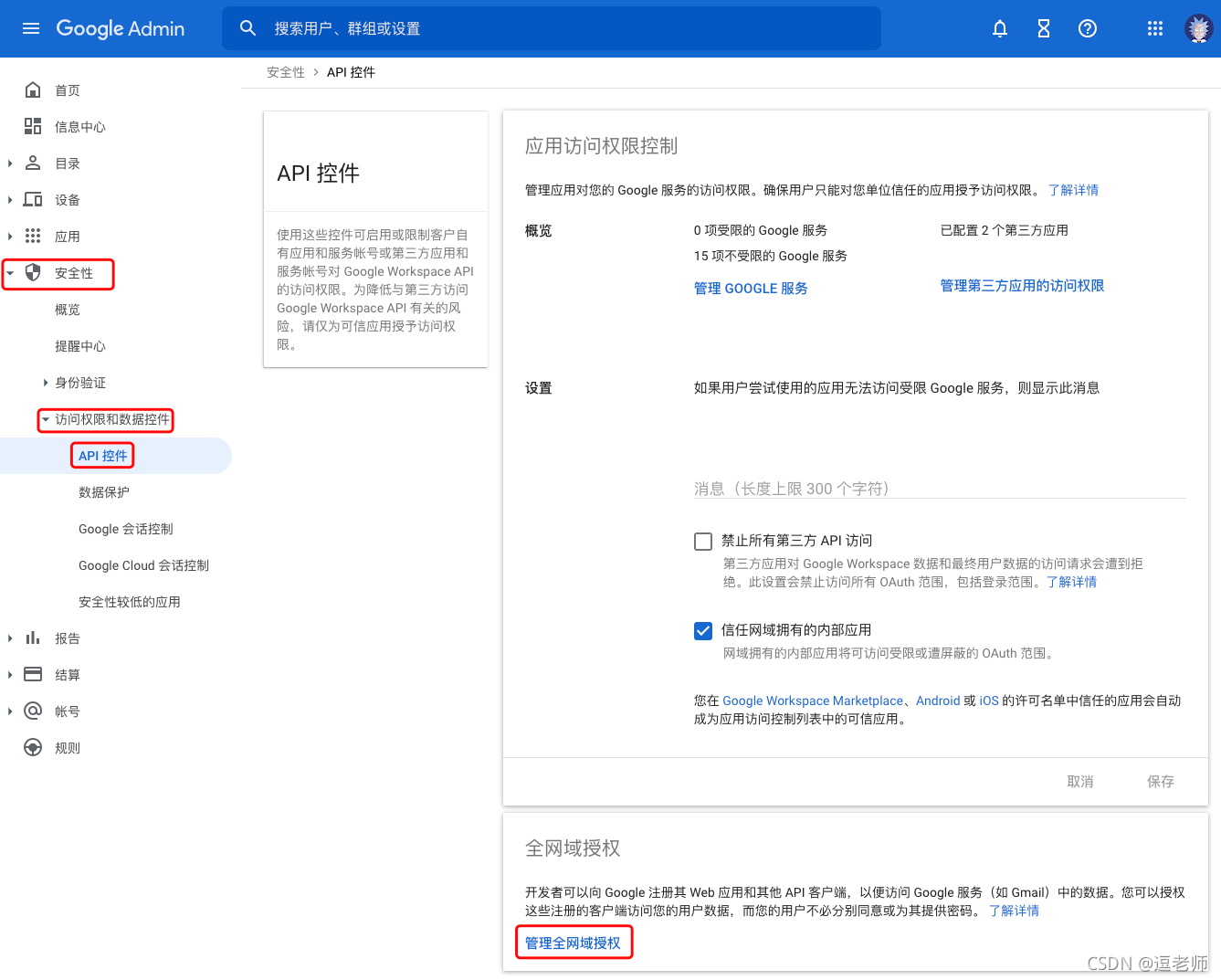
Task: Click the 信息中心 sidebar label
Action: (80, 127)
